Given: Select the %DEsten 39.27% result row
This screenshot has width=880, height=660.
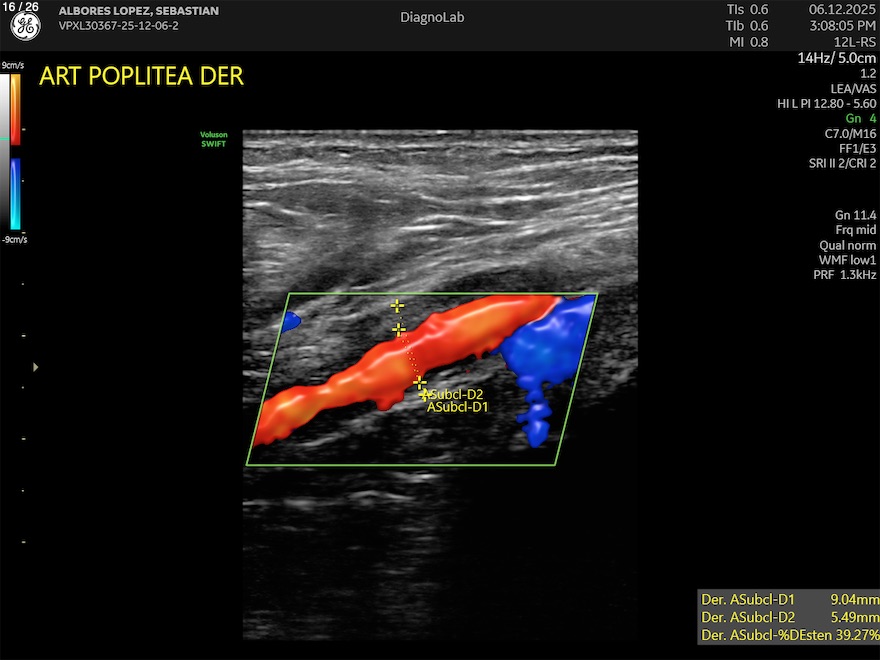Looking at the screenshot, I should (789, 635).
